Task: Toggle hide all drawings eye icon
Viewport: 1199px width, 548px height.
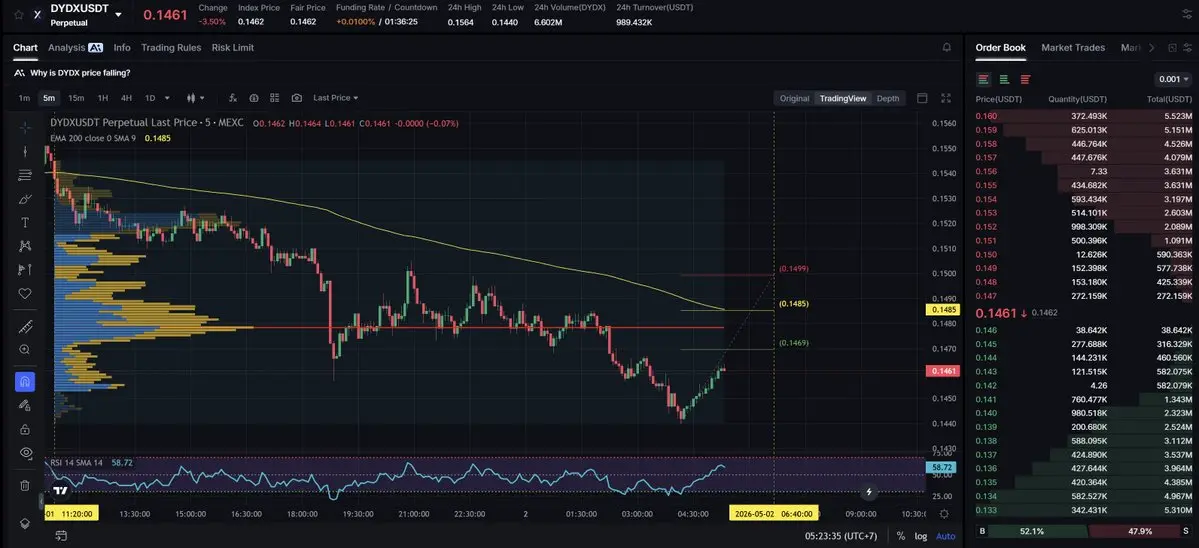Action: 24,452
